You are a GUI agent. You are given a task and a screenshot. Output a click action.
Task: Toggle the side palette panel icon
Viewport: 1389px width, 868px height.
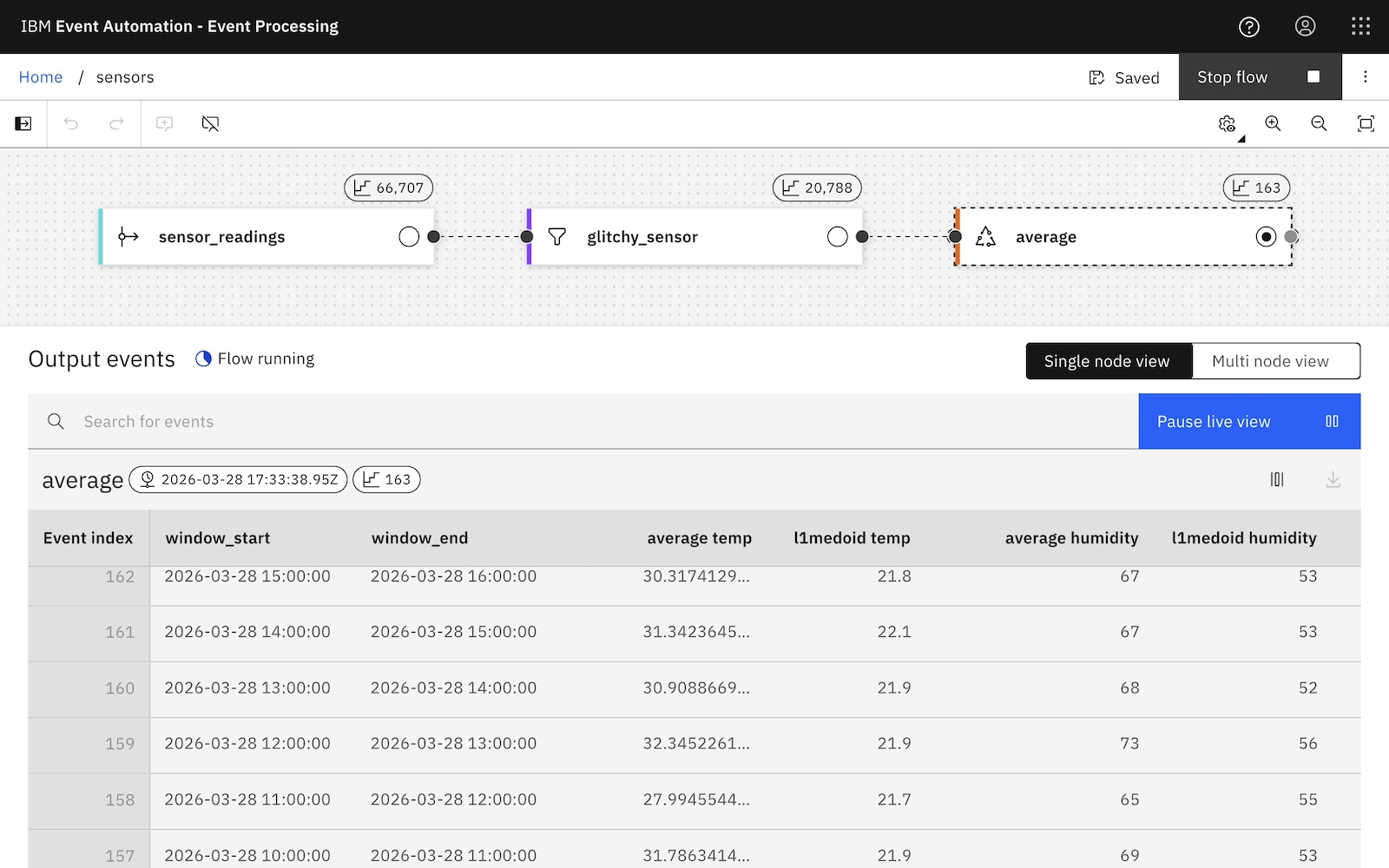pyautogui.click(x=23, y=124)
